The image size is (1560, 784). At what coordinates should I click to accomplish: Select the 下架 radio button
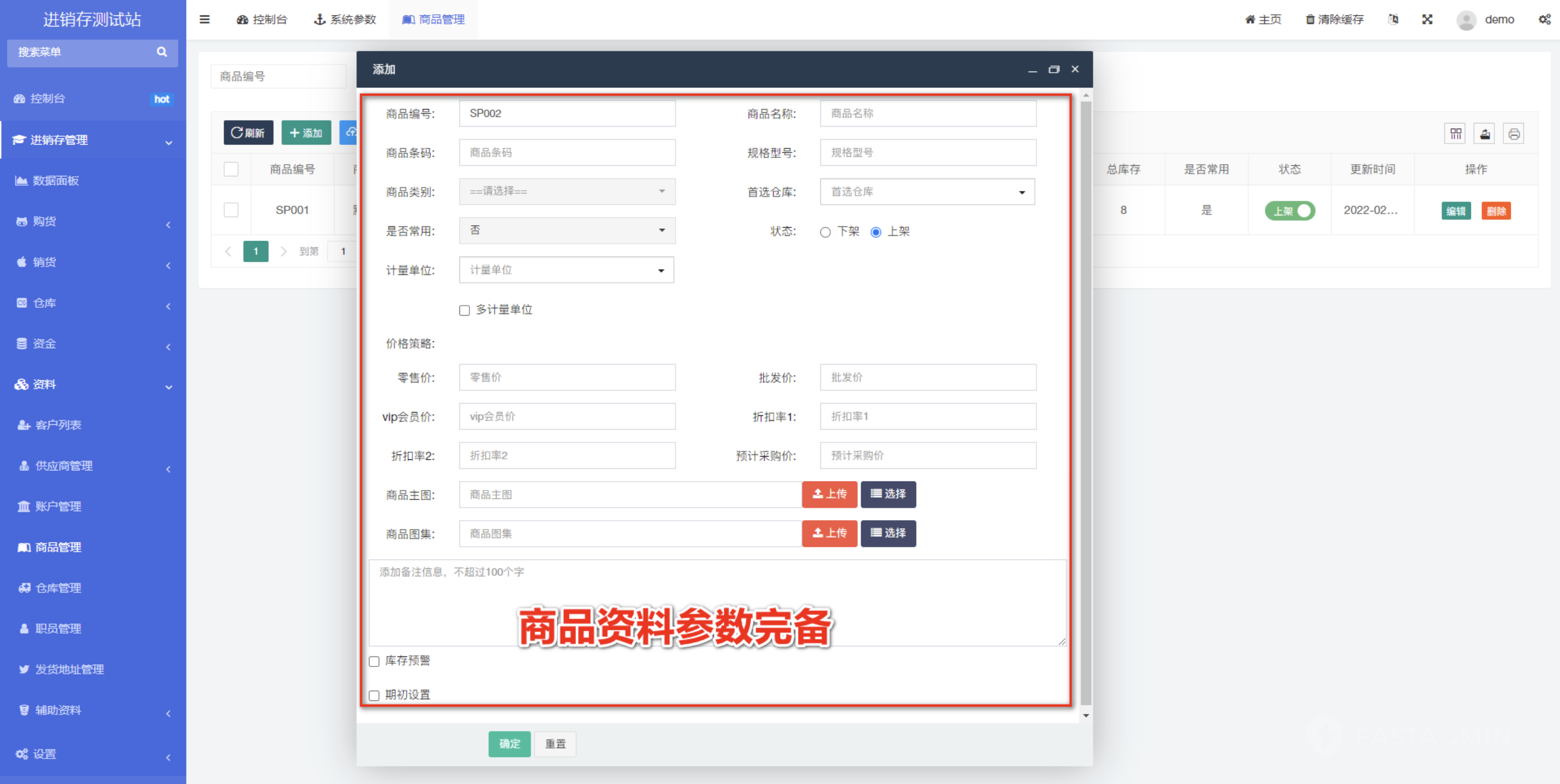pos(825,232)
